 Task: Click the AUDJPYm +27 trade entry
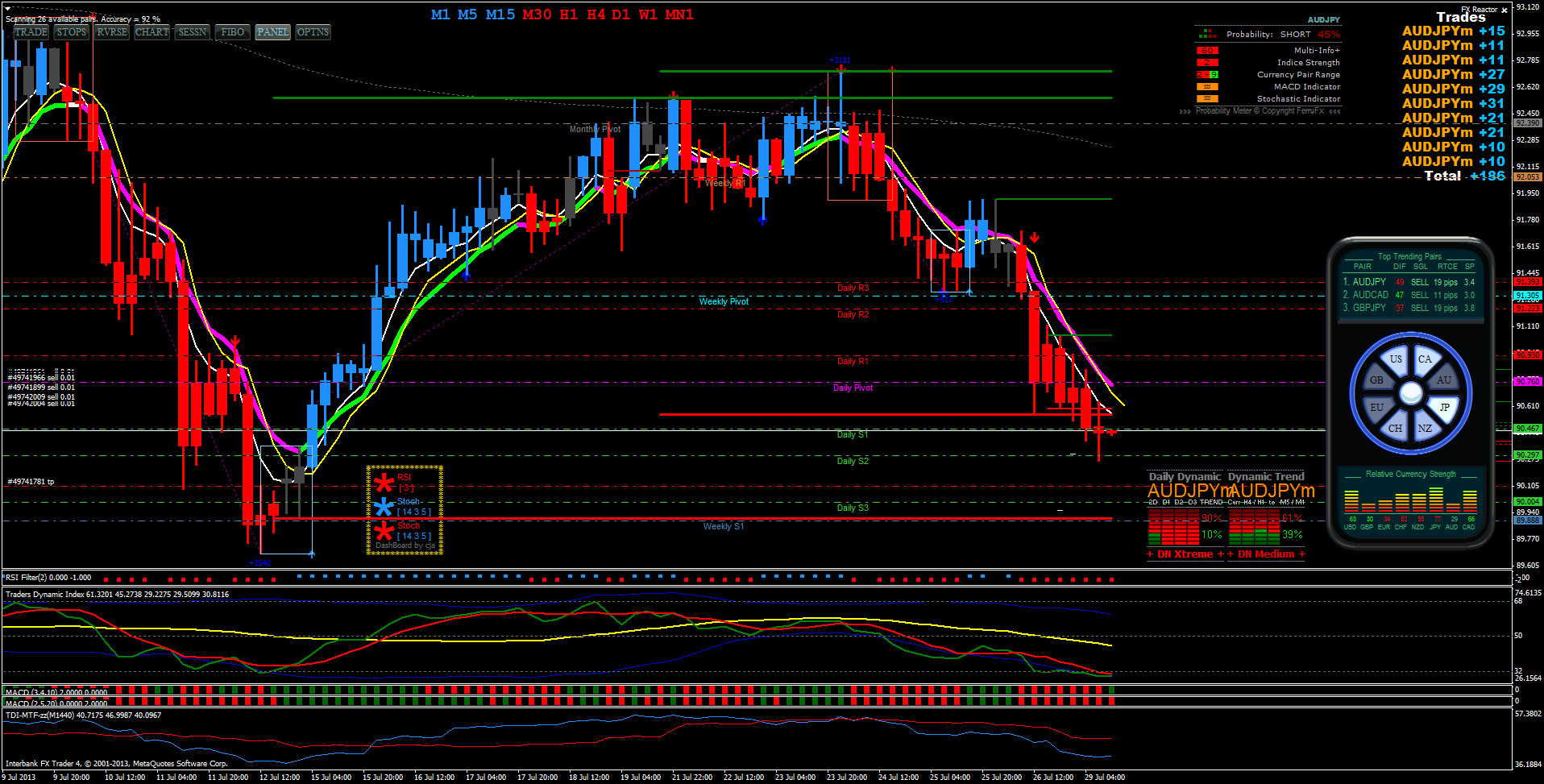pyautogui.click(x=1453, y=75)
